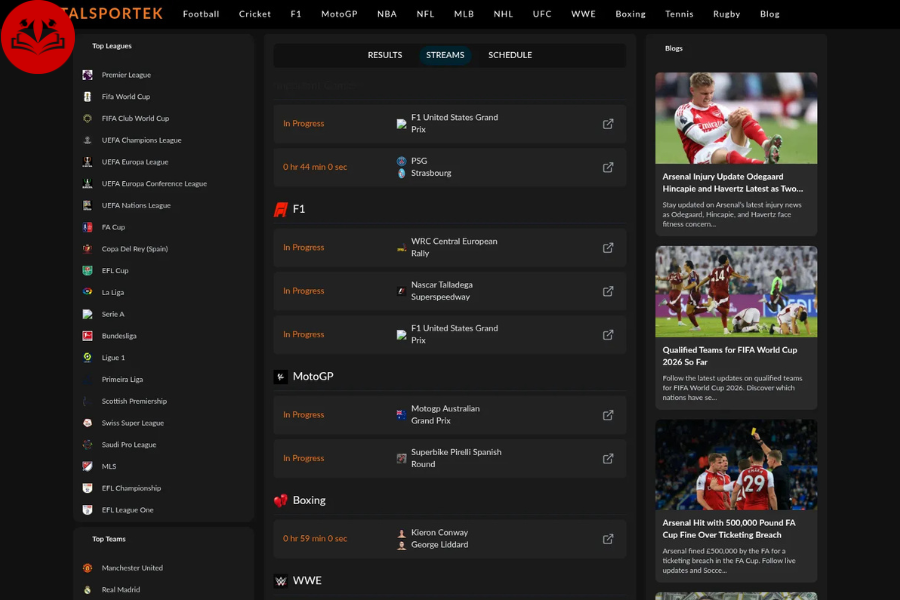
Task: Click the EFL Cup icon
Action: coord(87,270)
